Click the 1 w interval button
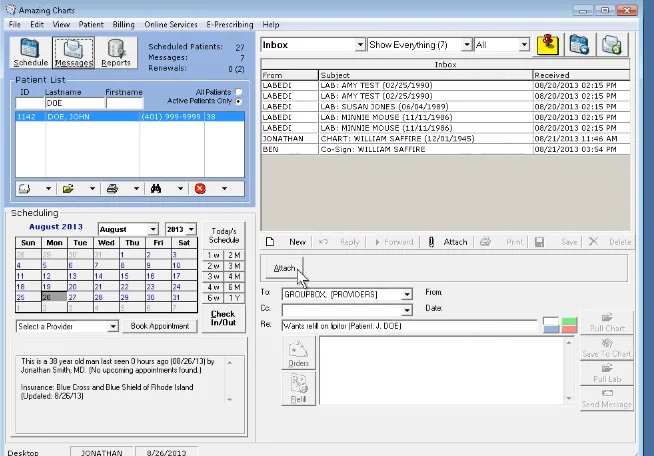The width and height of the screenshot is (654, 456). (213, 255)
